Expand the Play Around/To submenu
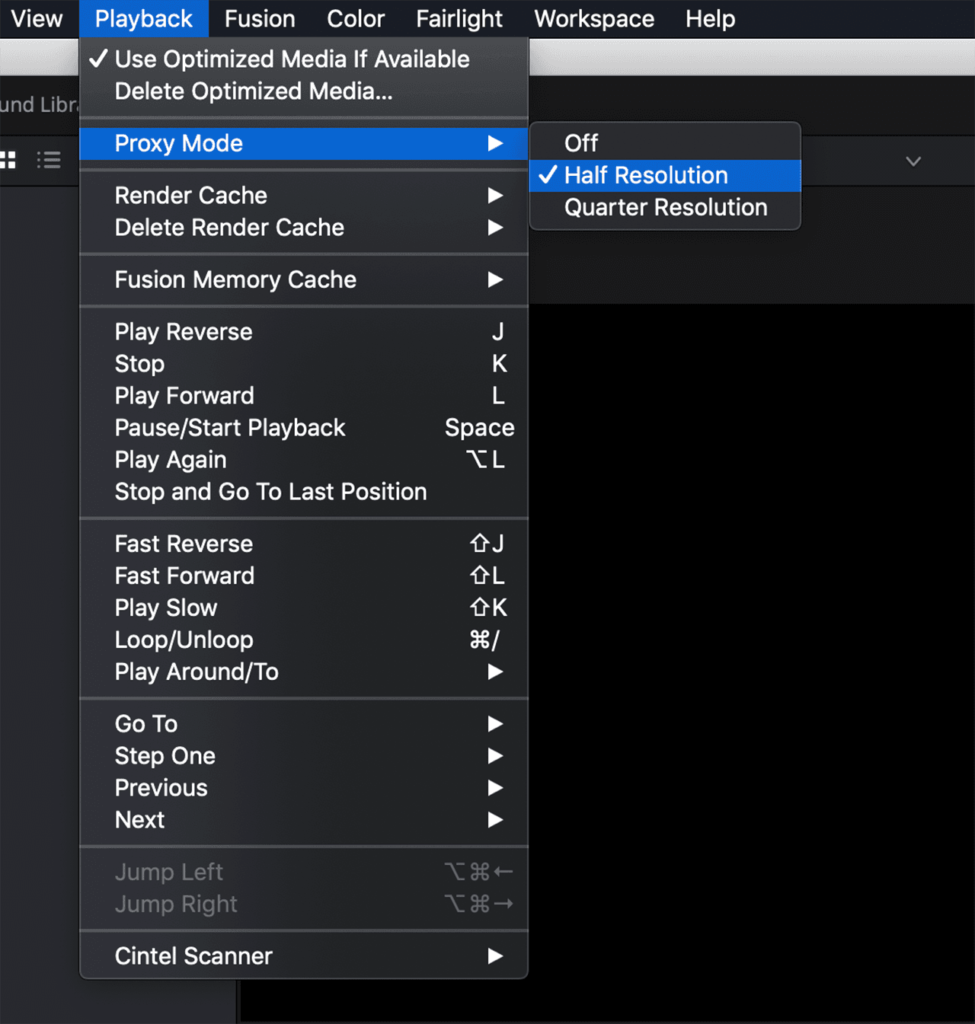 click(x=304, y=672)
